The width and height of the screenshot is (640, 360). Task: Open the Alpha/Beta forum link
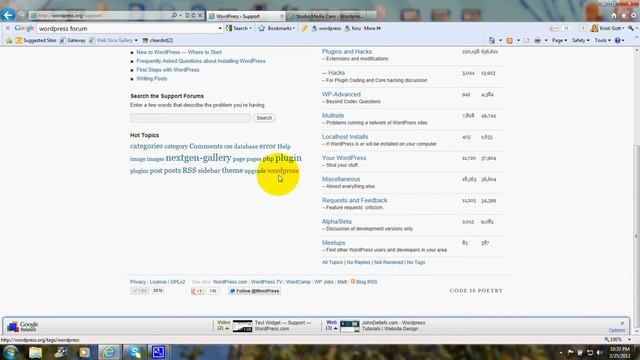click(336, 222)
